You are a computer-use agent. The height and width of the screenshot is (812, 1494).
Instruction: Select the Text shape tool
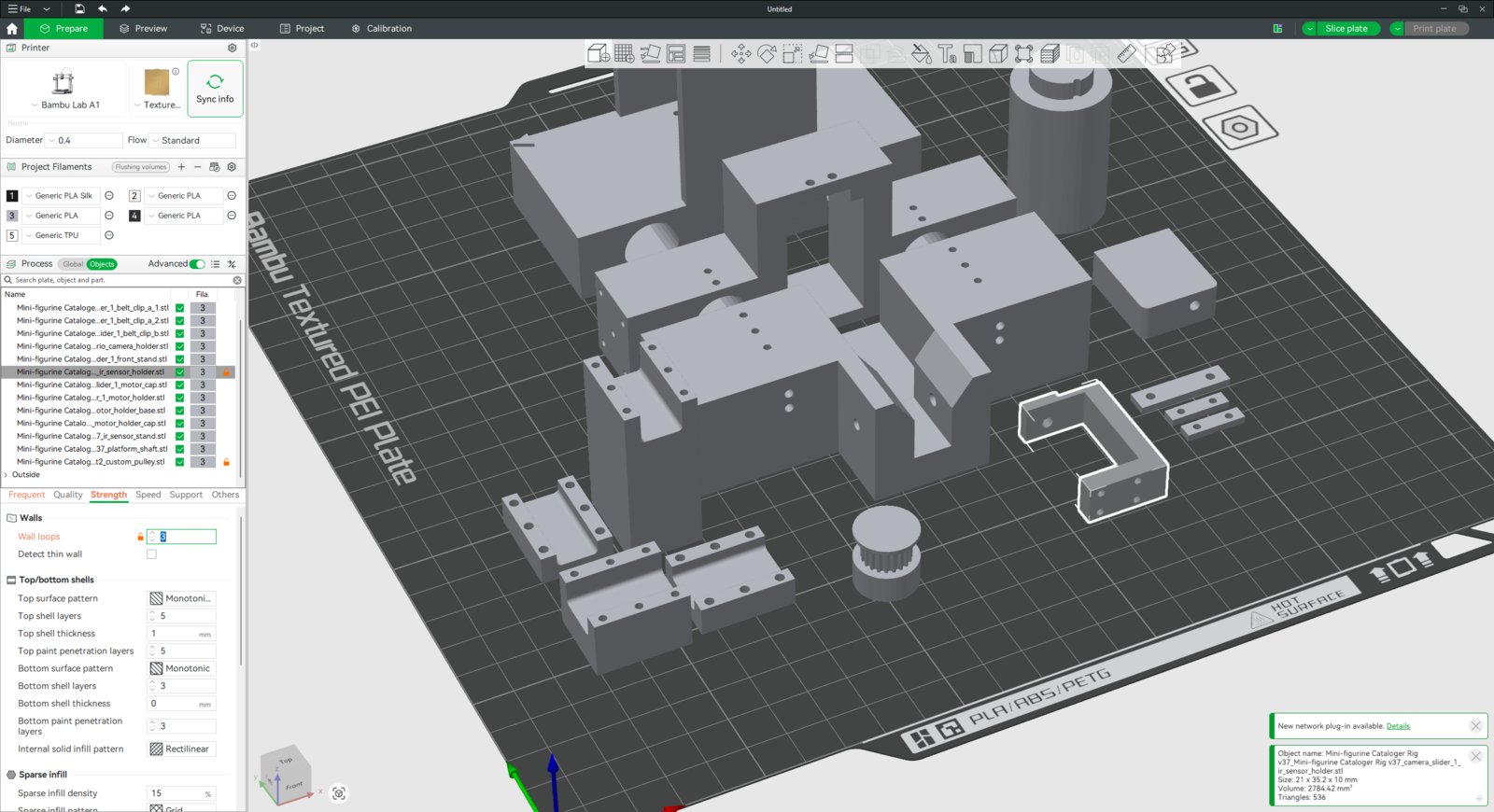(947, 53)
